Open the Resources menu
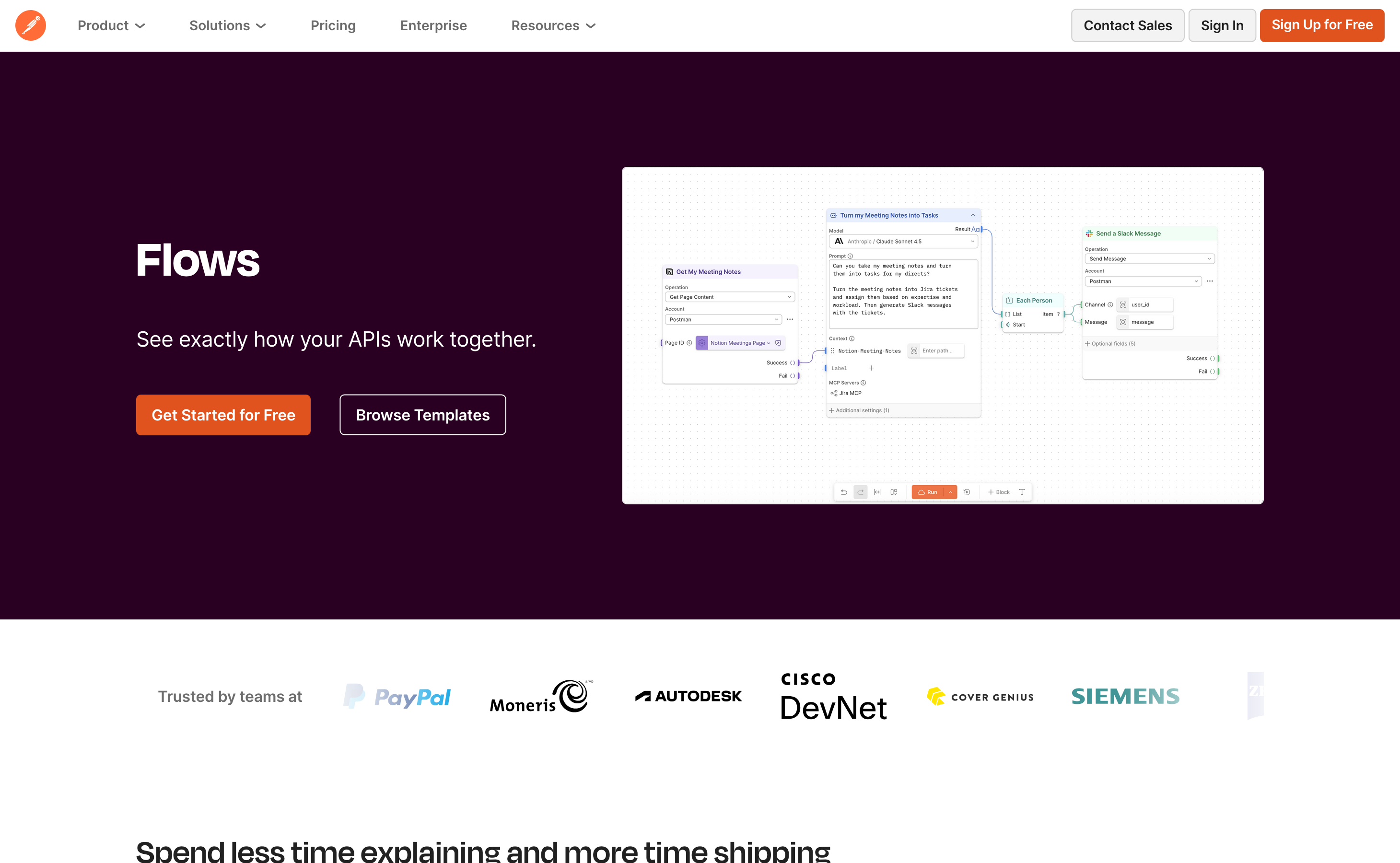The image size is (1400, 863). (x=554, y=26)
